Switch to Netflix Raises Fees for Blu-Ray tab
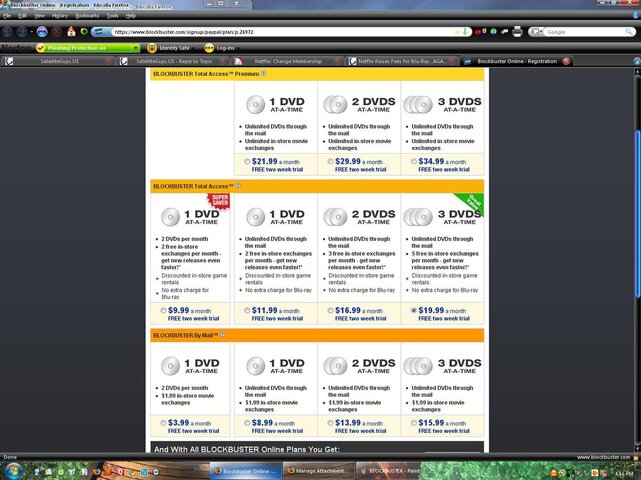Viewport: 641px width, 480px height. pos(403,61)
